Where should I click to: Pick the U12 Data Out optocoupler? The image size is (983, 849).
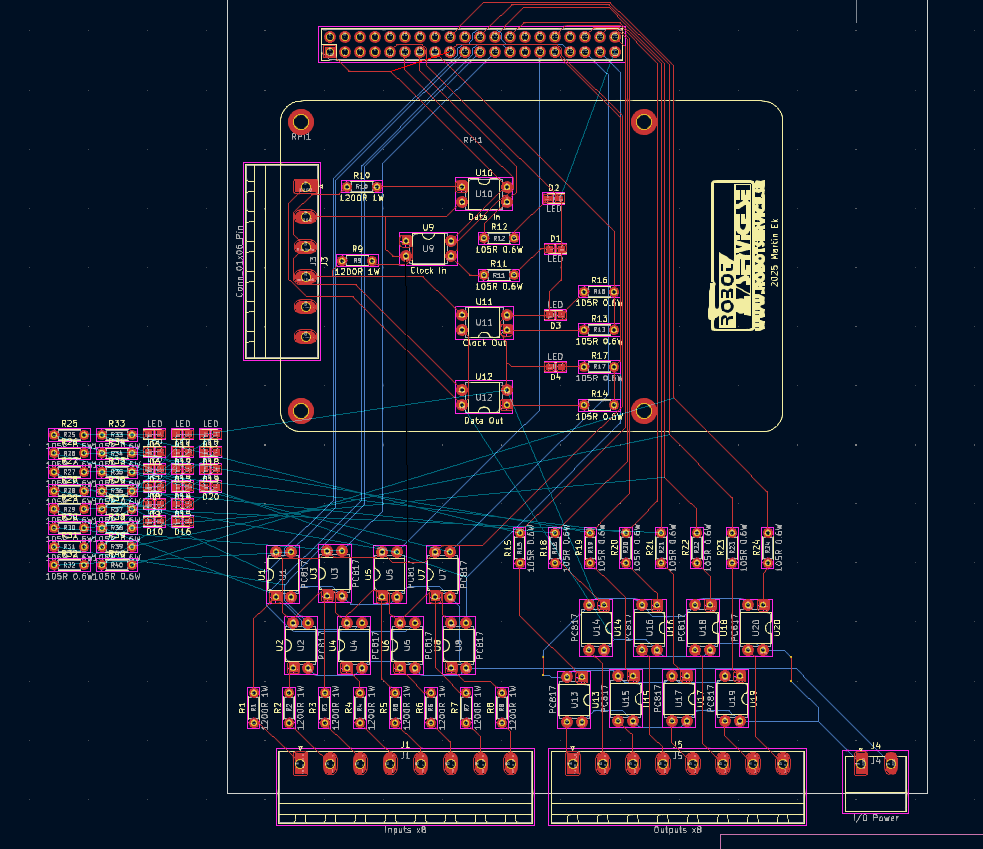[484, 397]
